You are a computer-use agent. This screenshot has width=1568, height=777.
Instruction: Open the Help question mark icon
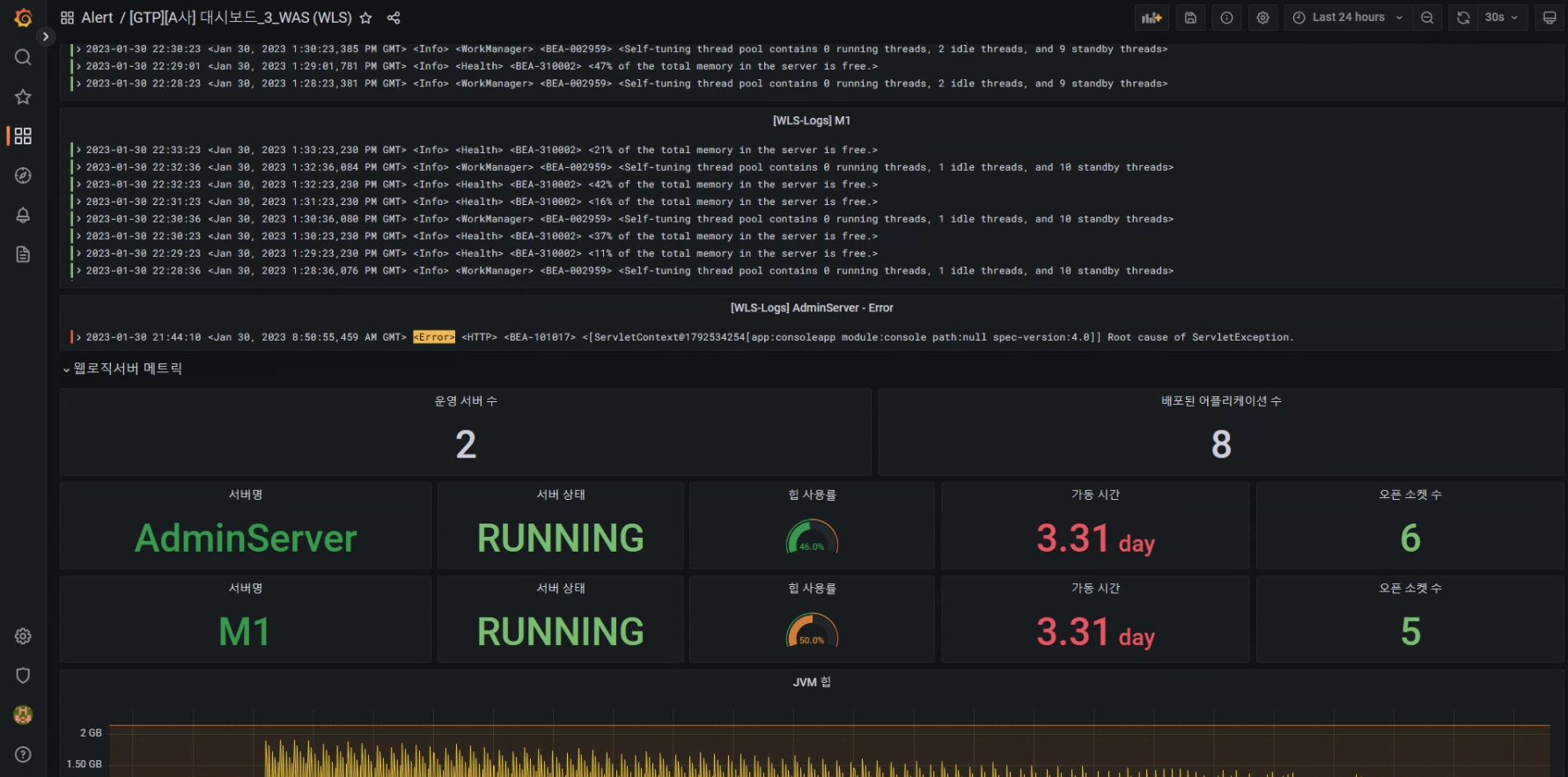[23, 754]
